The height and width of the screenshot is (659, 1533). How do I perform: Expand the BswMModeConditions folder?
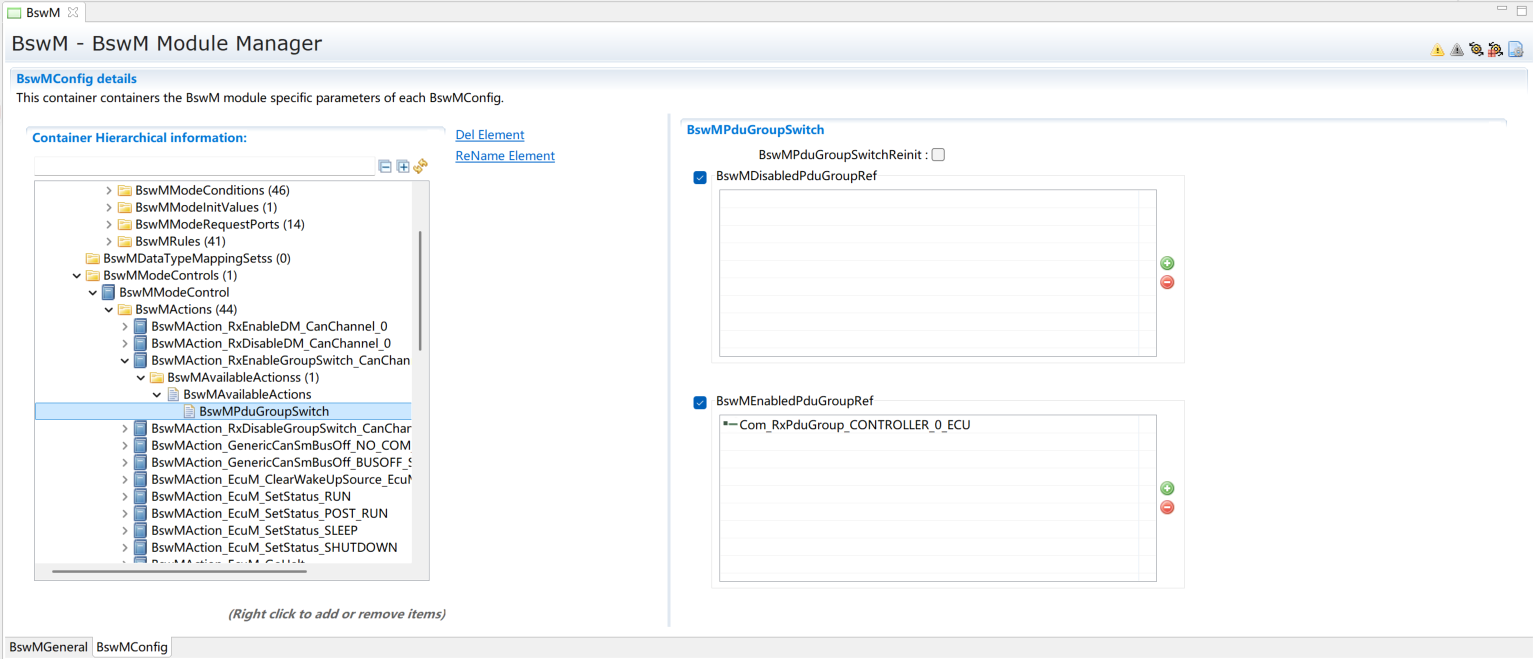[109, 190]
